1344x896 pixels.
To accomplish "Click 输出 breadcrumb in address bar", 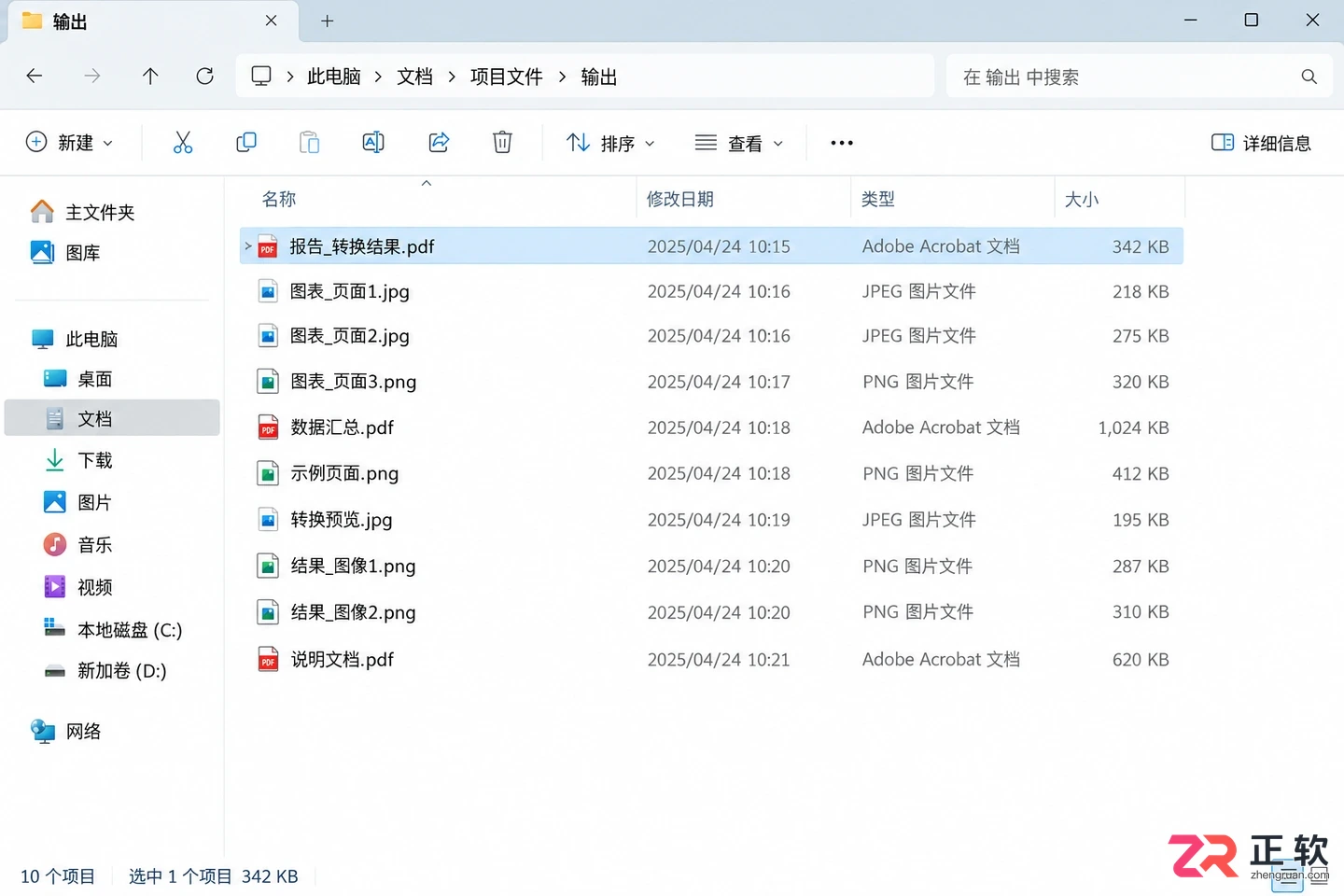I will [x=599, y=77].
